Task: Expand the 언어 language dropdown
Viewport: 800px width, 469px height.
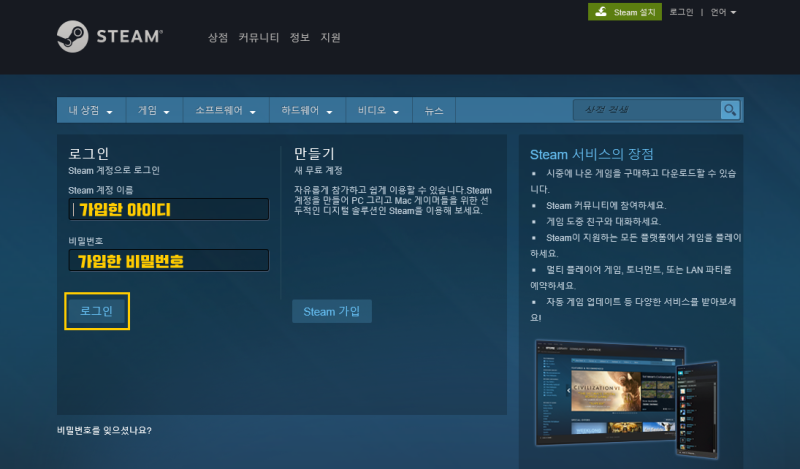Action: [723, 12]
